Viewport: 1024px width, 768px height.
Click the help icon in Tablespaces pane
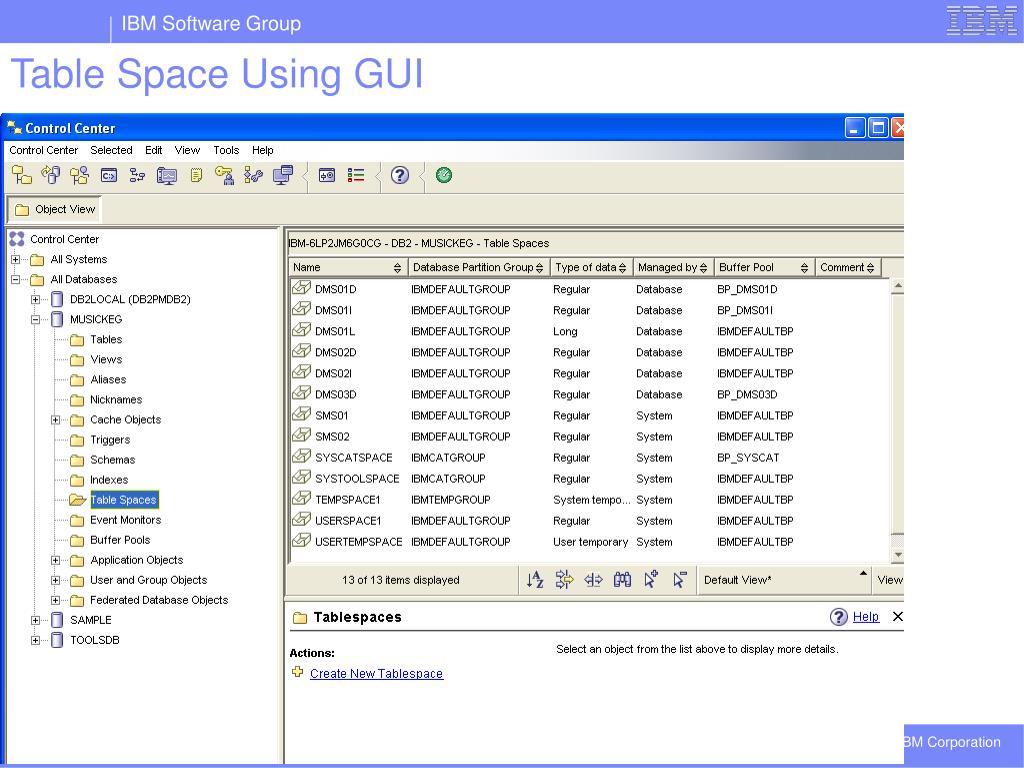(x=839, y=616)
